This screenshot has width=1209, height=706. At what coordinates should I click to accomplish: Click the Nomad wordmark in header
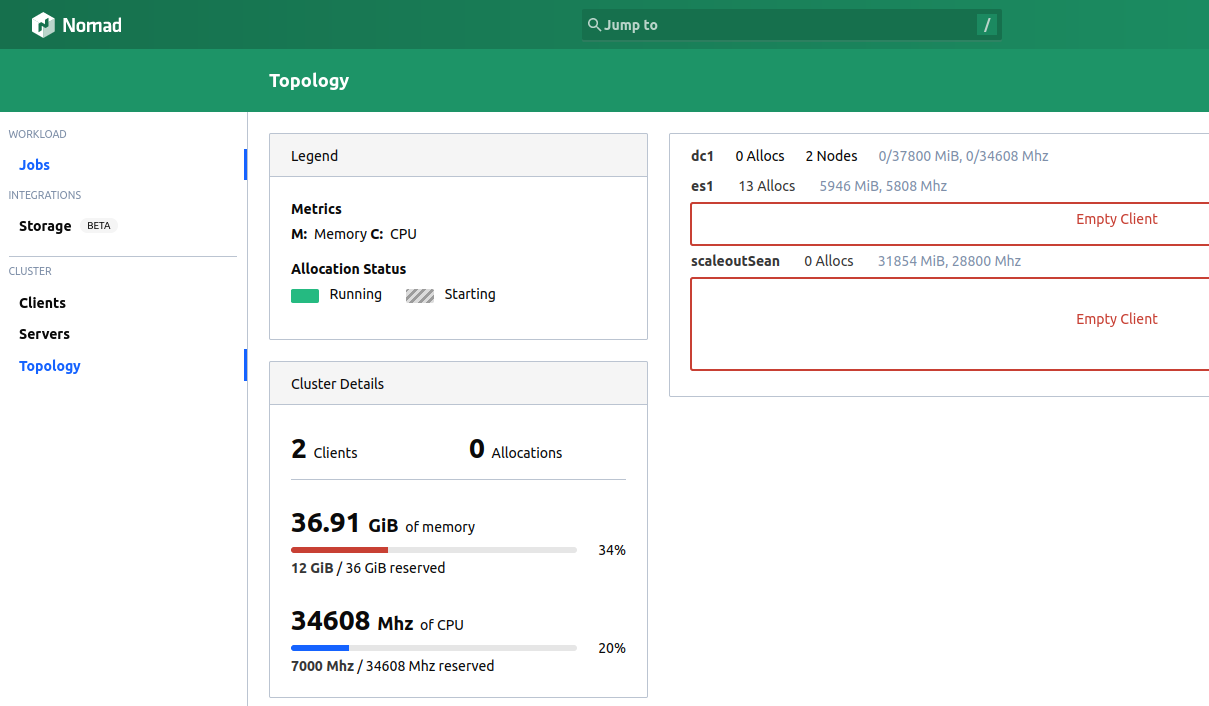click(x=92, y=25)
